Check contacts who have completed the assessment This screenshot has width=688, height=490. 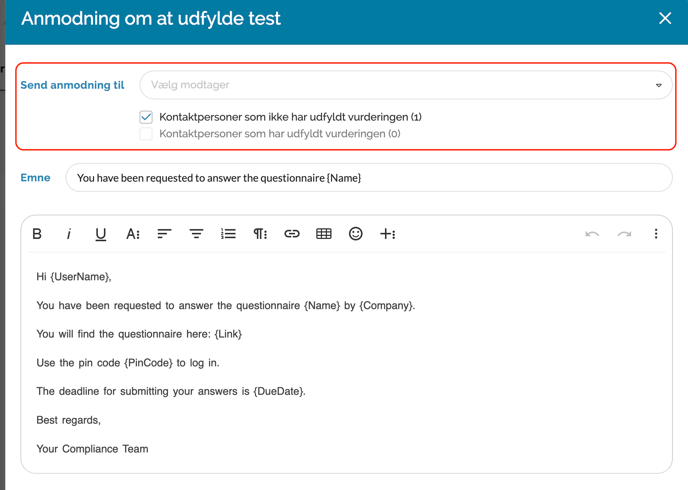coord(146,134)
